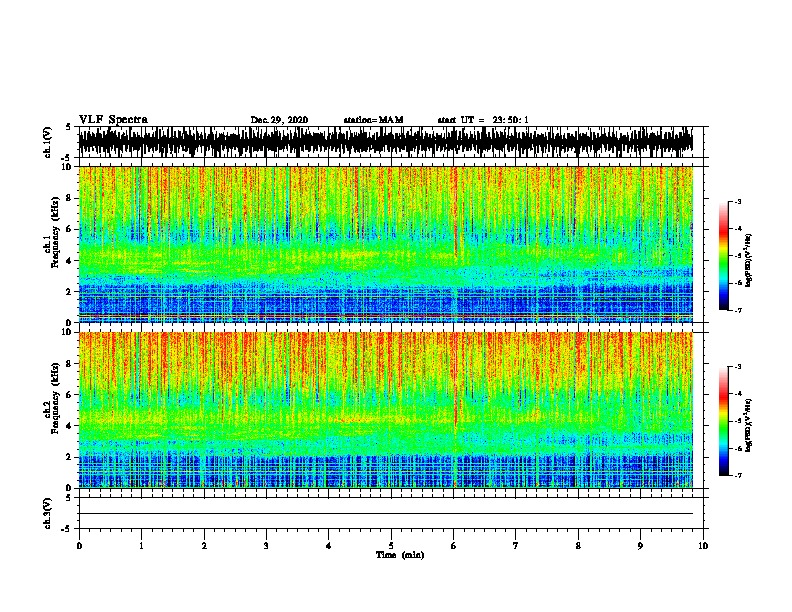The image size is (792, 612).
Task: Click the "5" tick on Time axis
Action: (x=391, y=546)
